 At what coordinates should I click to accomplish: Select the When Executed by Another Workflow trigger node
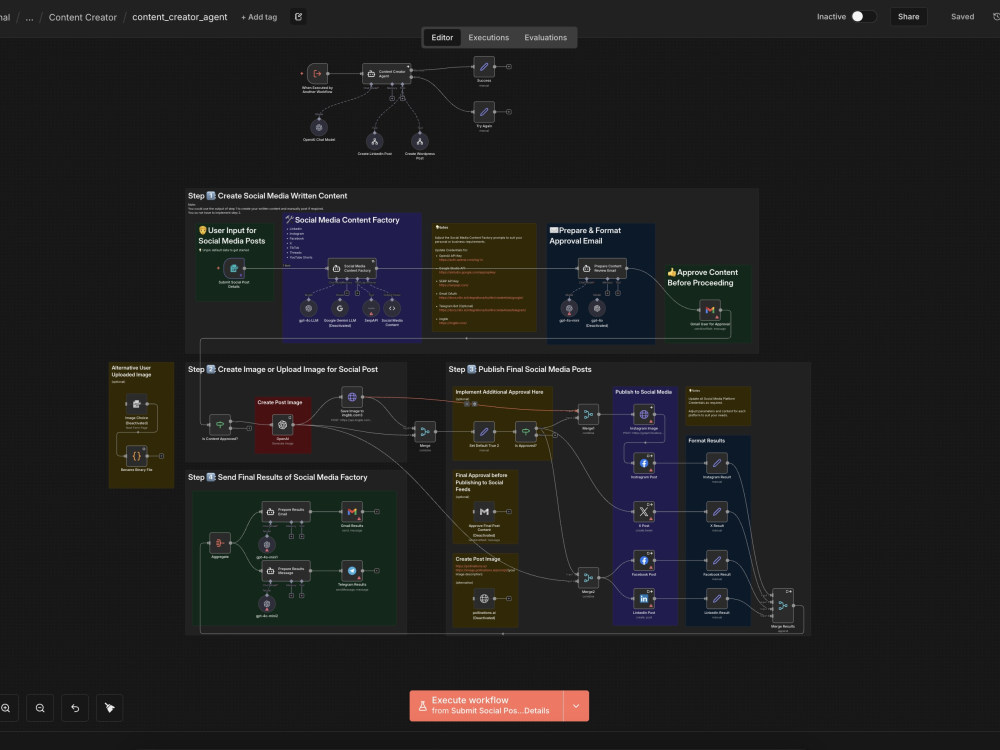[317, 73]
